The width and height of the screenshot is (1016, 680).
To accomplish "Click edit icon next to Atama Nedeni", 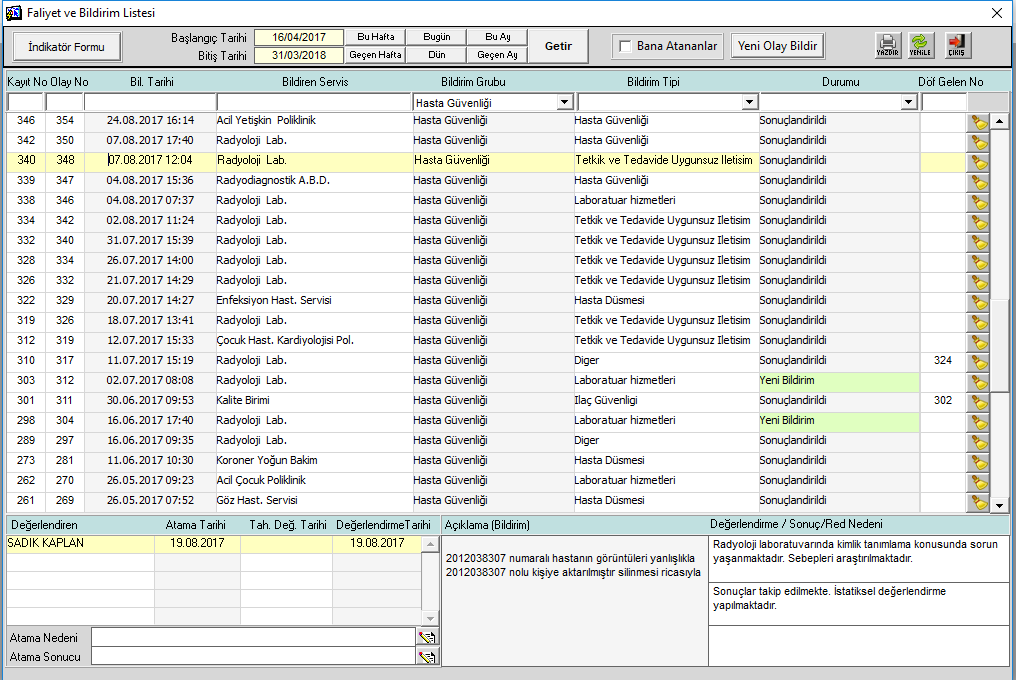I will [x=427, y=637].
